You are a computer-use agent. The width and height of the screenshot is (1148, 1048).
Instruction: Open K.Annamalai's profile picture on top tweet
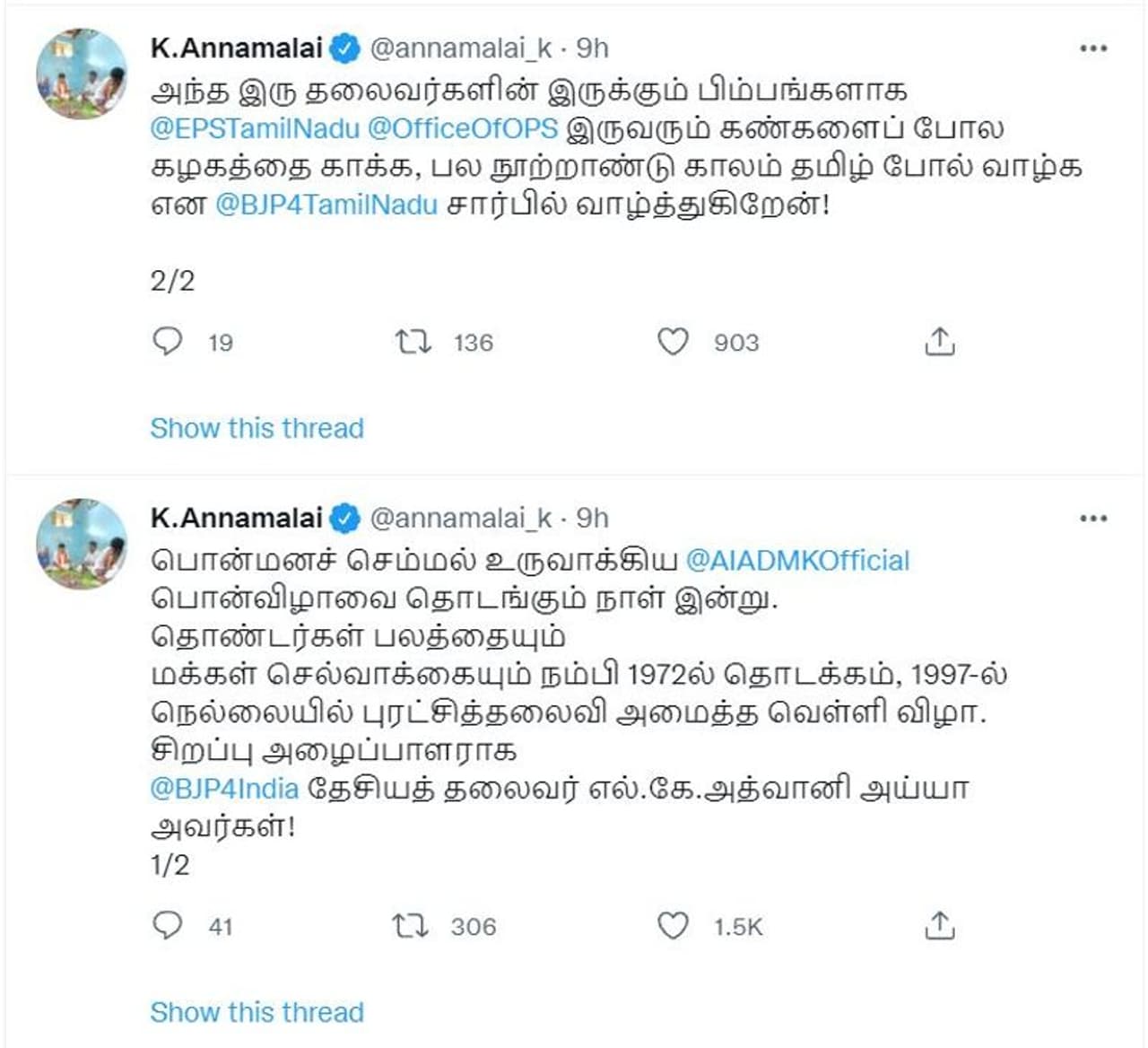coord(82,74)
